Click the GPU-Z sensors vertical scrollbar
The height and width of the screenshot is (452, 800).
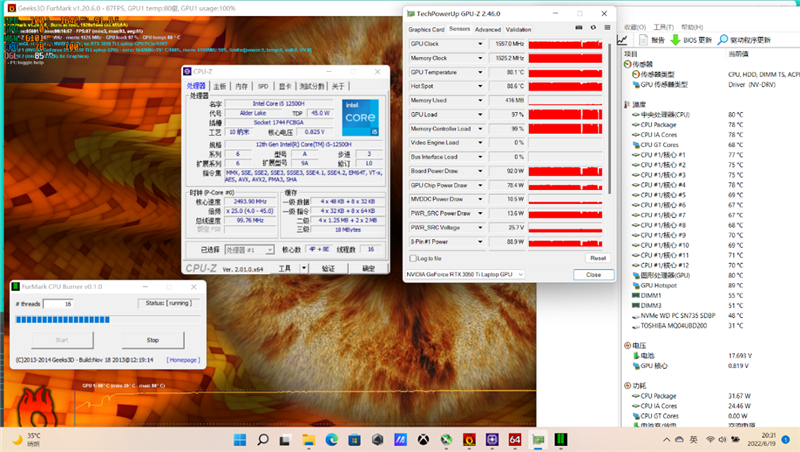[609, 118]
